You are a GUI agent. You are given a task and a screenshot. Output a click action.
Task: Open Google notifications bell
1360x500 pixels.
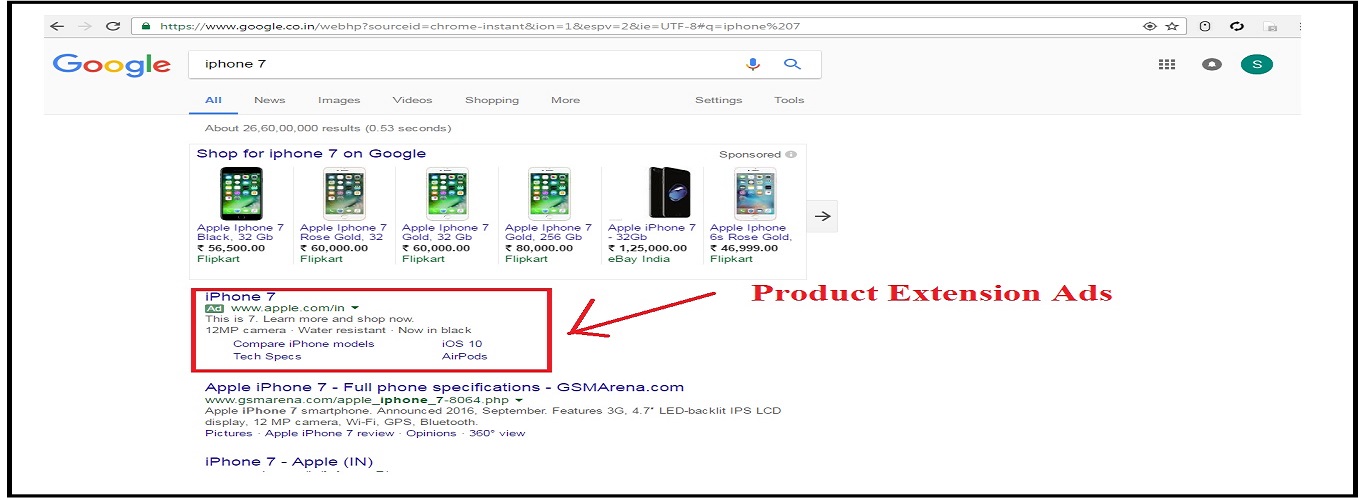click(x=1212, y=64)
